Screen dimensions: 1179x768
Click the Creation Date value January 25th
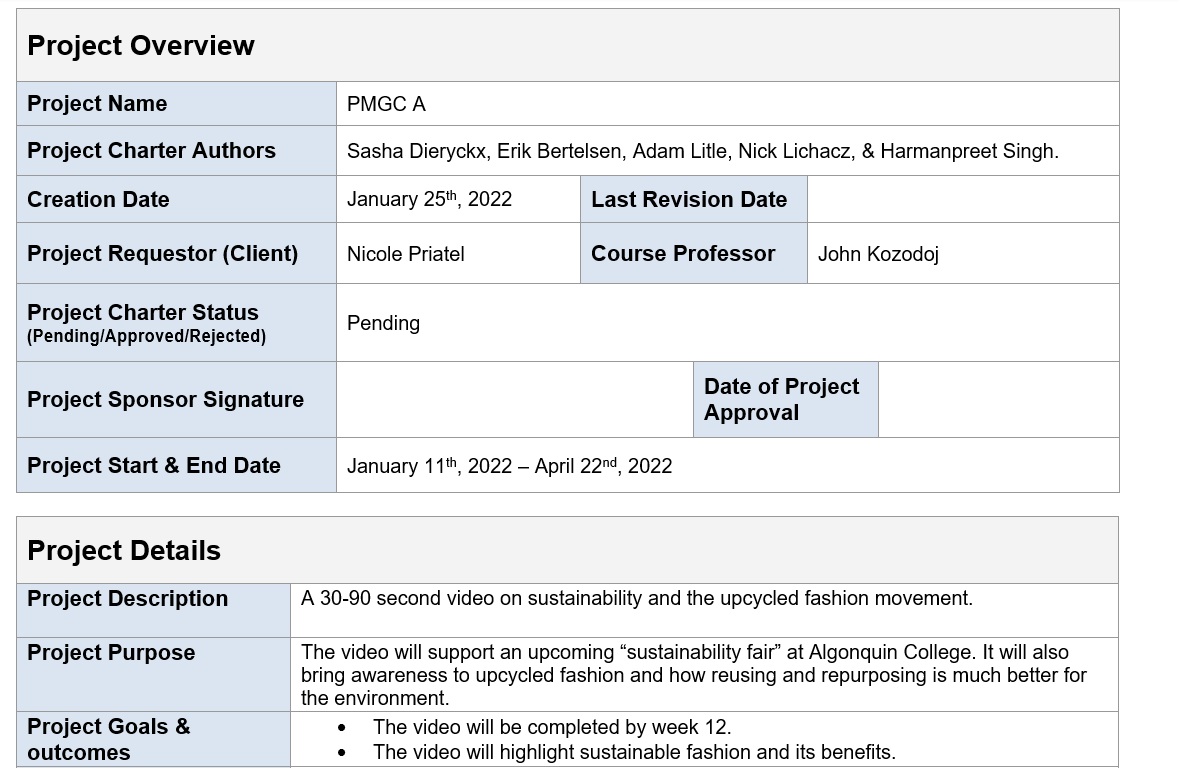[x=429, y=199]
